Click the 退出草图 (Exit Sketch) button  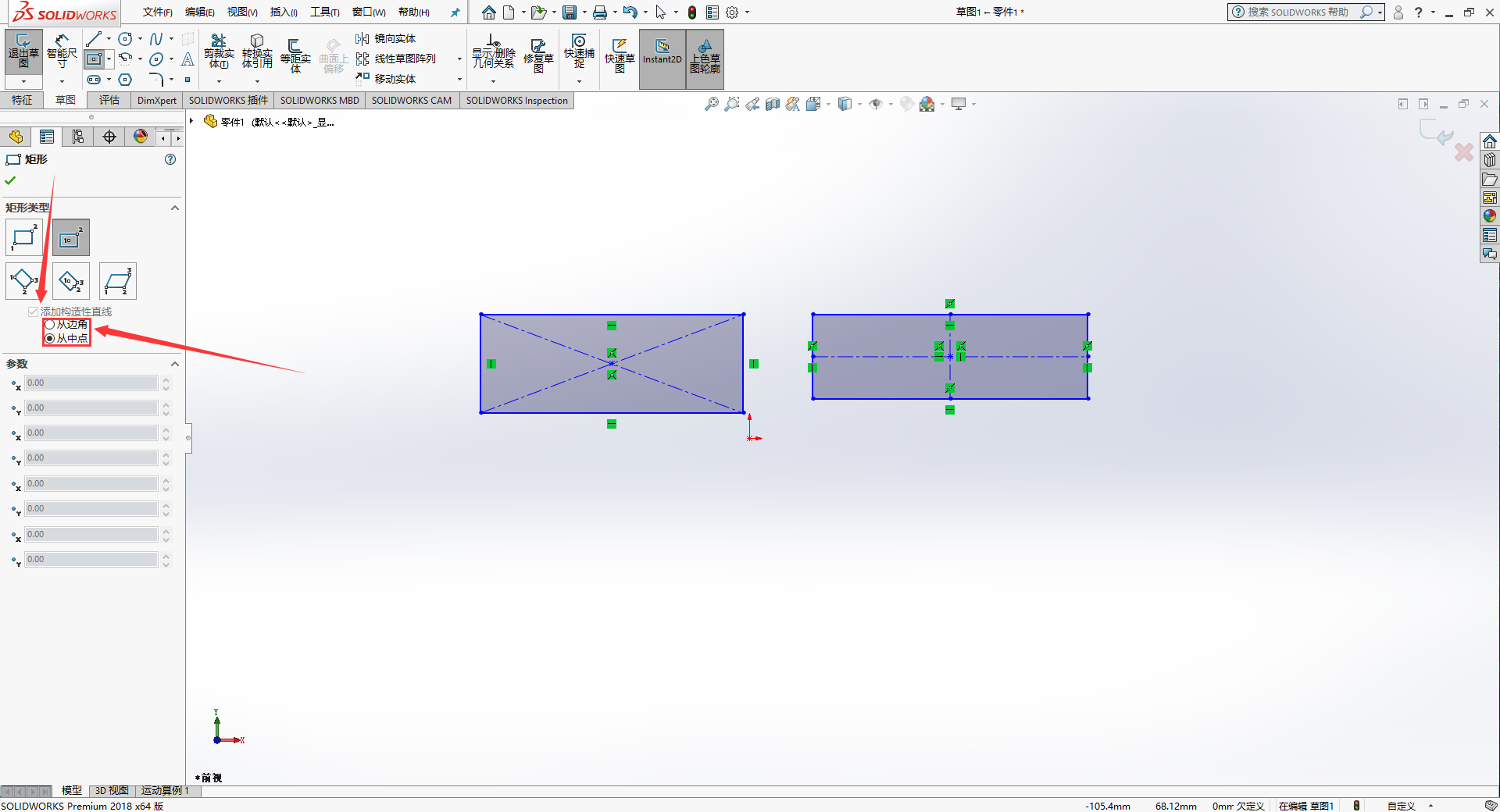tap(23, 52)
